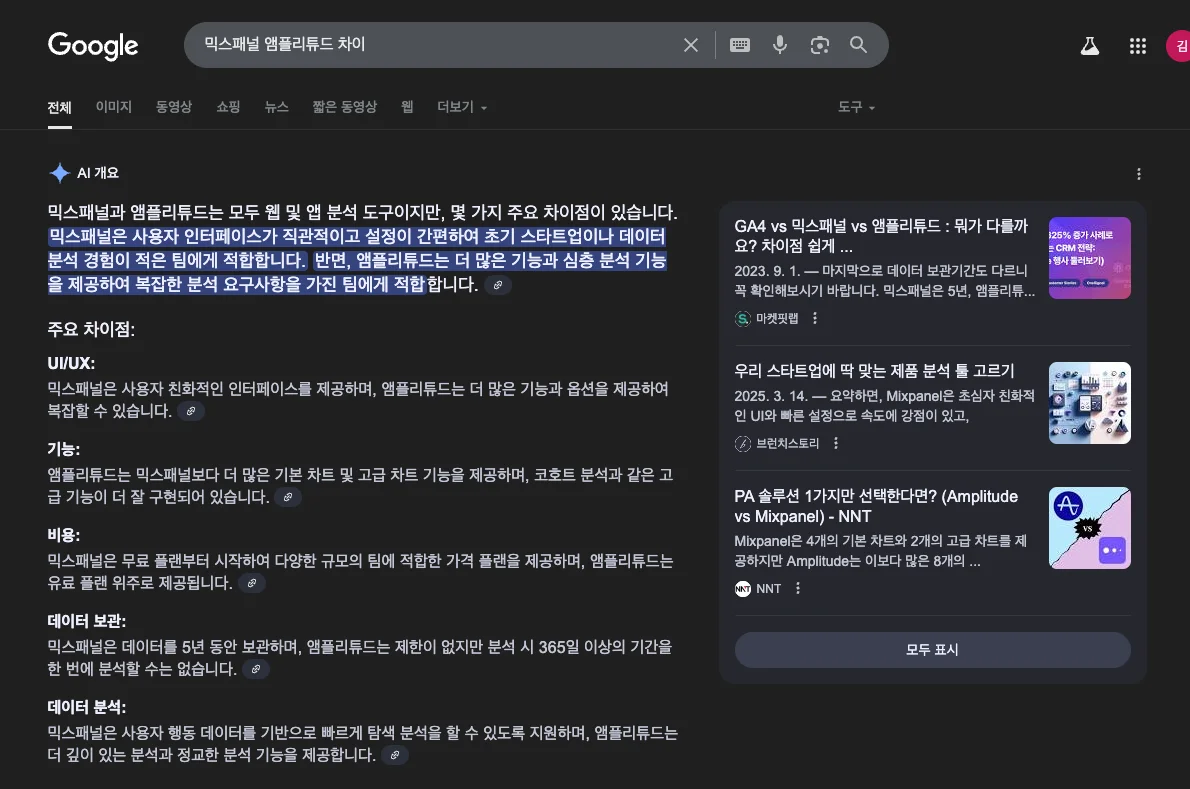Switch to the 이미지 tab

click(x=114, y=107)
